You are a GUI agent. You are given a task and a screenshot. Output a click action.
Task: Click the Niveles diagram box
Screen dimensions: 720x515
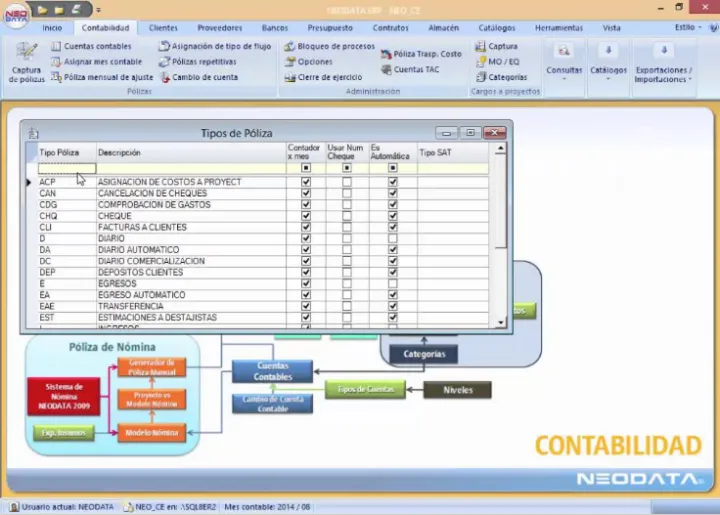[457, 390]
